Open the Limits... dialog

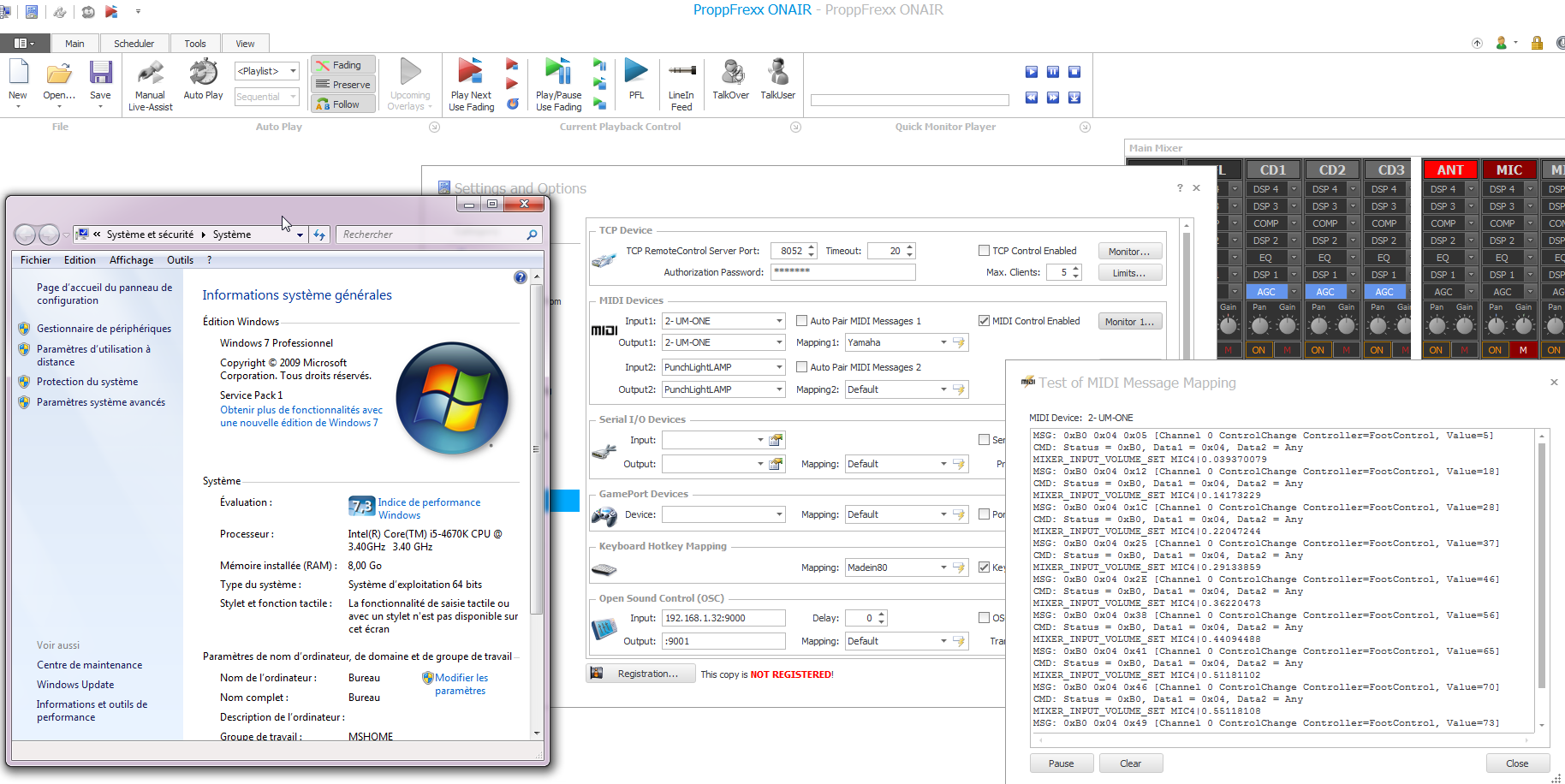tap(1129, 273)
